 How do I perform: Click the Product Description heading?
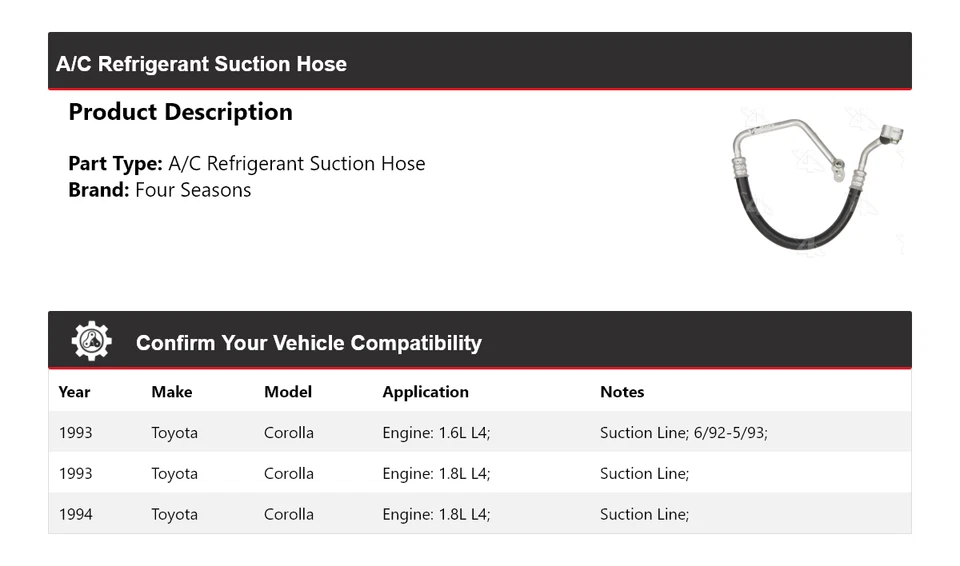pyautogui.click(x=180, y=112)
